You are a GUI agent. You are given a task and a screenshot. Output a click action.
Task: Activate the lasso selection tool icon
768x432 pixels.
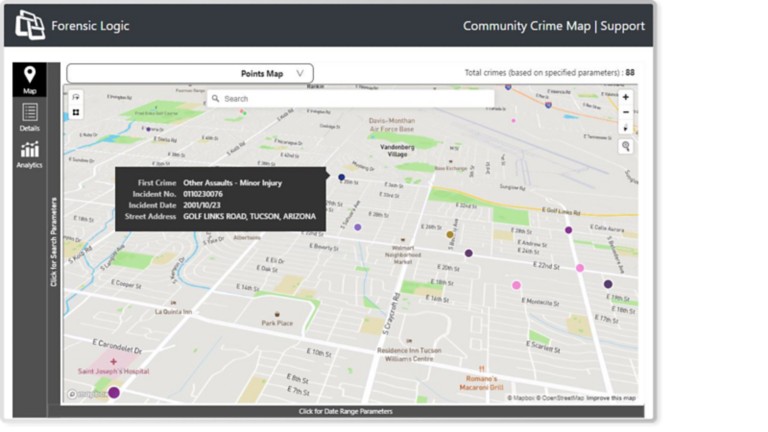tap(76, 97)
